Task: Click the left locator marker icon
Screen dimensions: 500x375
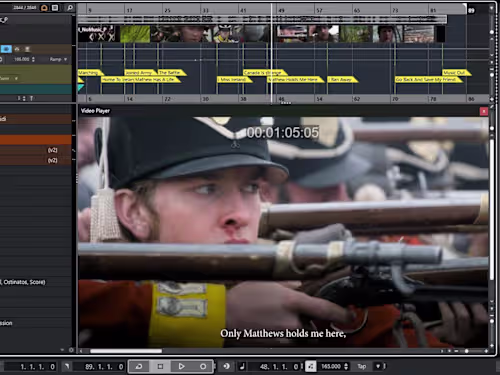Action: 67,366
